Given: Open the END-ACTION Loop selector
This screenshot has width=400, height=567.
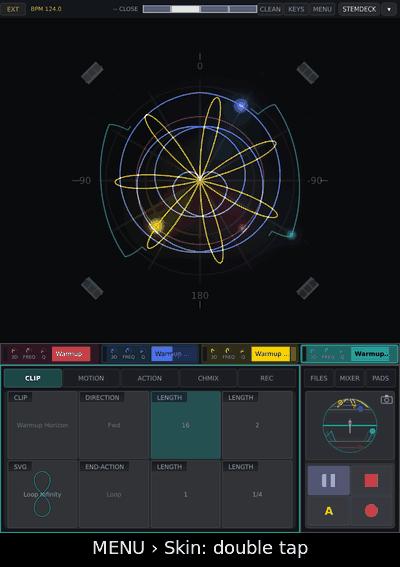Looking at the screenshot, I should pyautogui.click(x=114, y=494).
